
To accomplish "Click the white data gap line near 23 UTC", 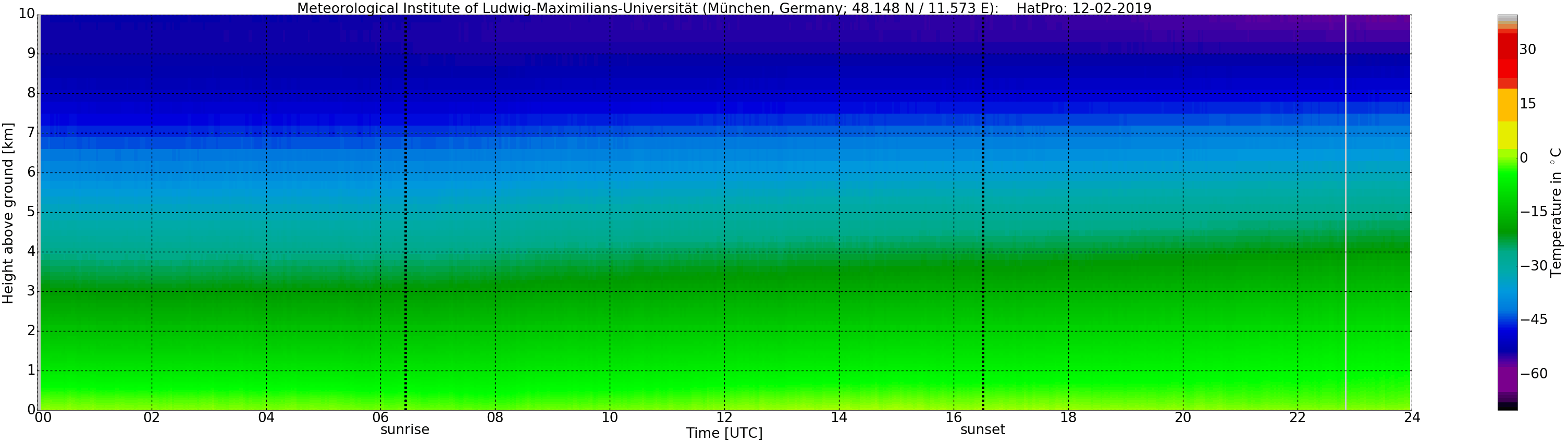I will click(x=1345, y=212).
